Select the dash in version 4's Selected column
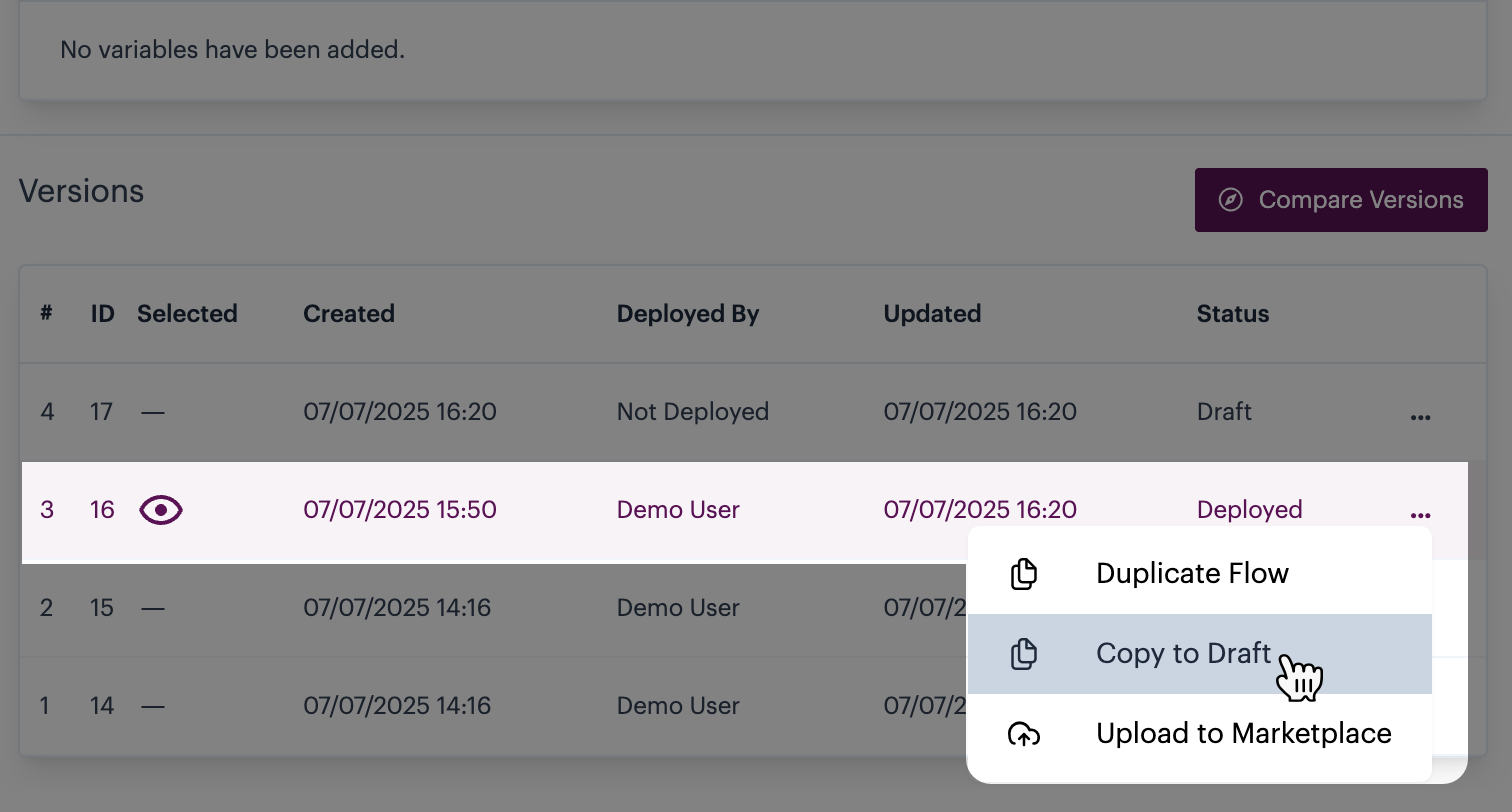Image resolution: width=1512 pixels, height=812 pixels. click(x=152, y=412)
